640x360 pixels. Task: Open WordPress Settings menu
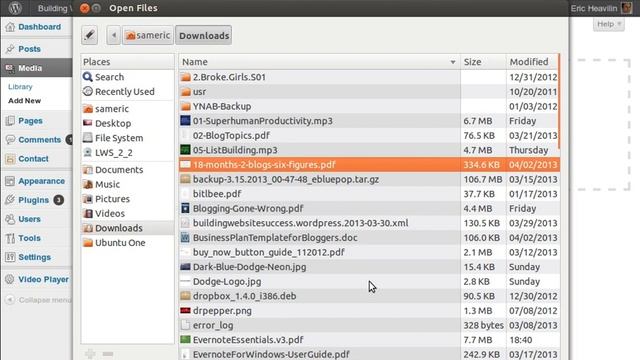click(x=36, y=257)
